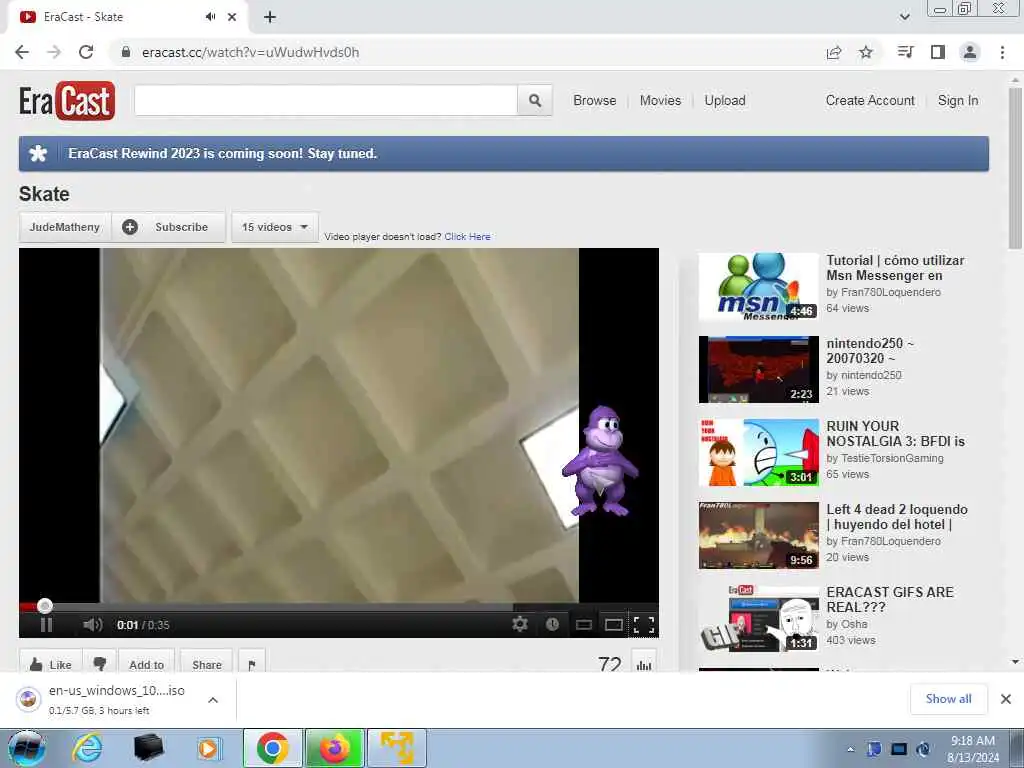Go to EraCast home via logo
This screenshot has width=1024, height=768.
click(67, 101)
